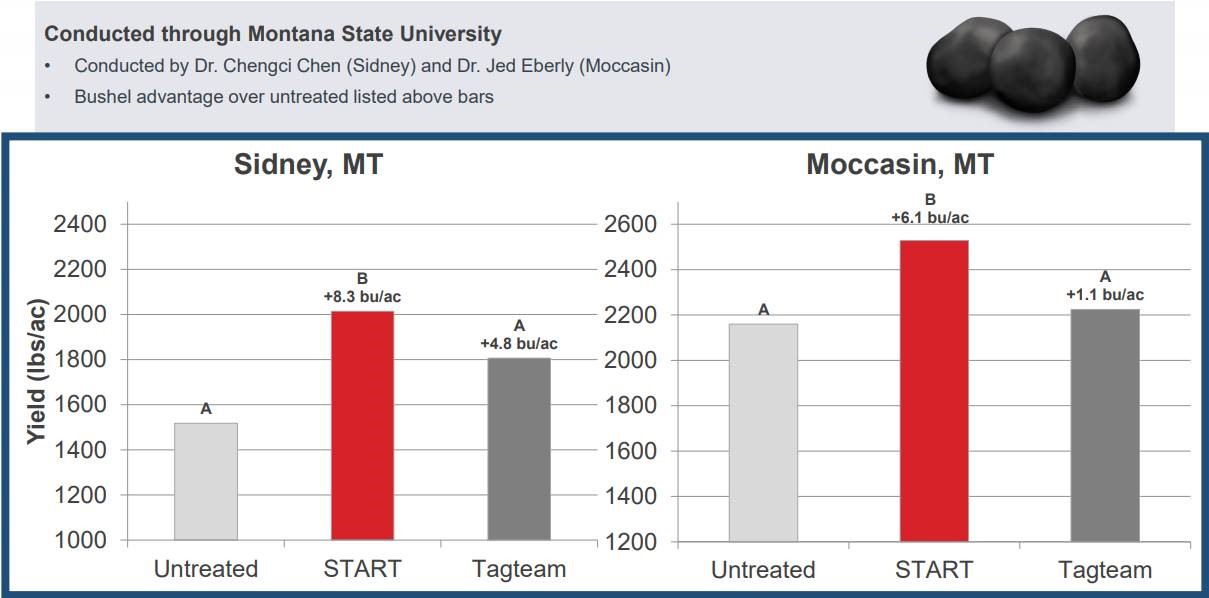Image resolution: width=1209 pixels, height=598 pixels.
Task: Select the "Moccasin, MT" chart title
Action: pos(900,165)
